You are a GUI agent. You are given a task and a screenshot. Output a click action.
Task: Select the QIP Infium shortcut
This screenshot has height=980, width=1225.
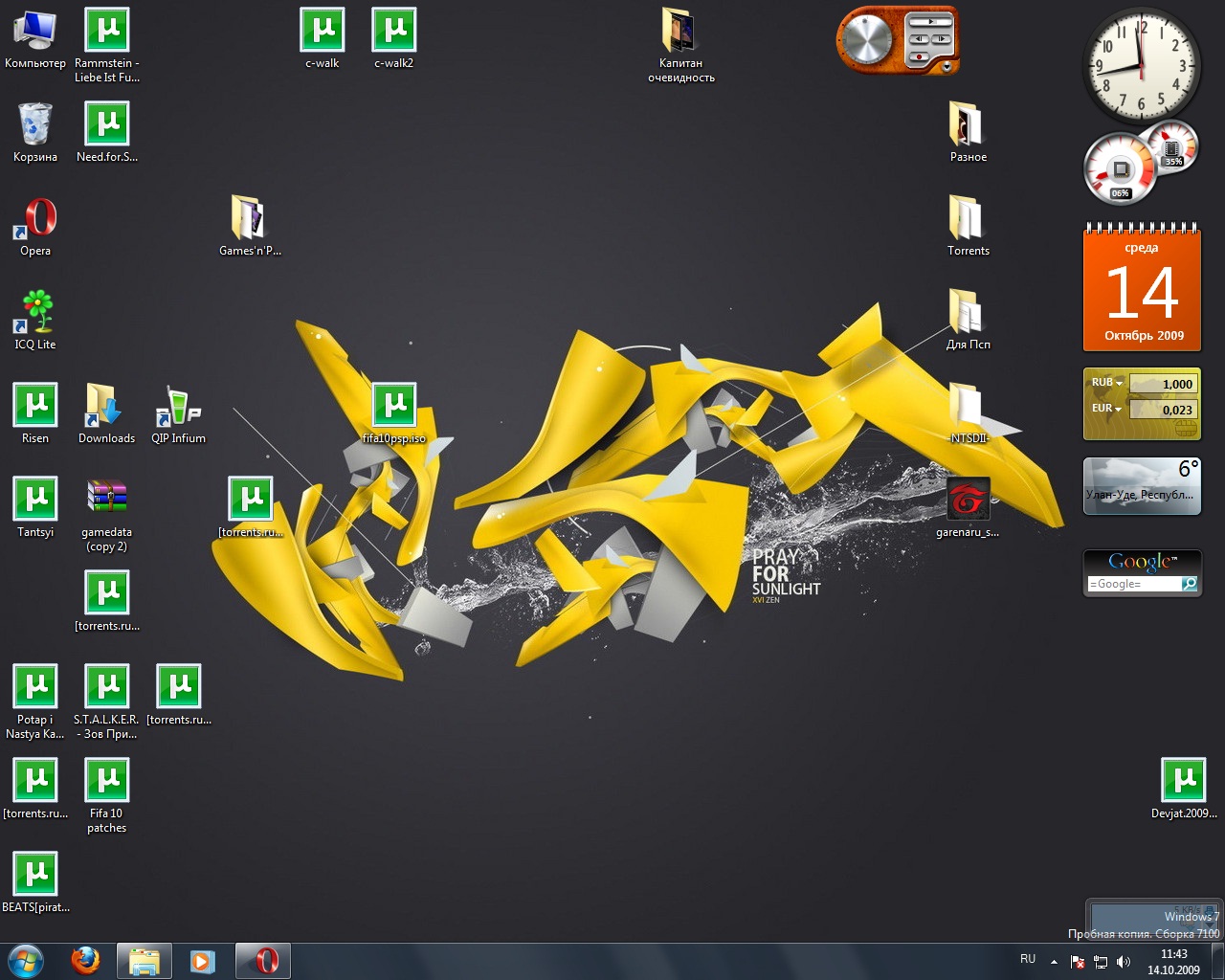tap(177, 412)
